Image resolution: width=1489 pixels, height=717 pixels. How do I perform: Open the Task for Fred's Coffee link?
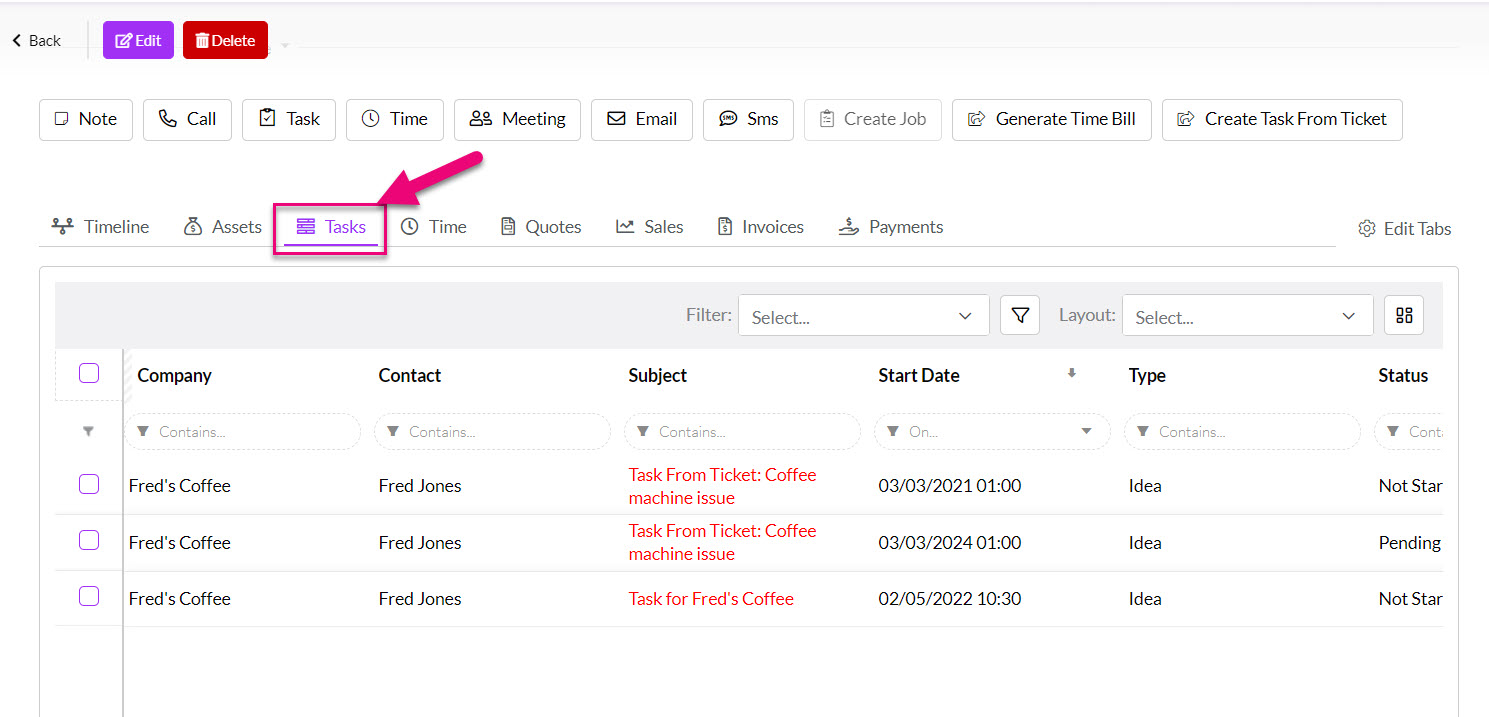tap(711, 599)
